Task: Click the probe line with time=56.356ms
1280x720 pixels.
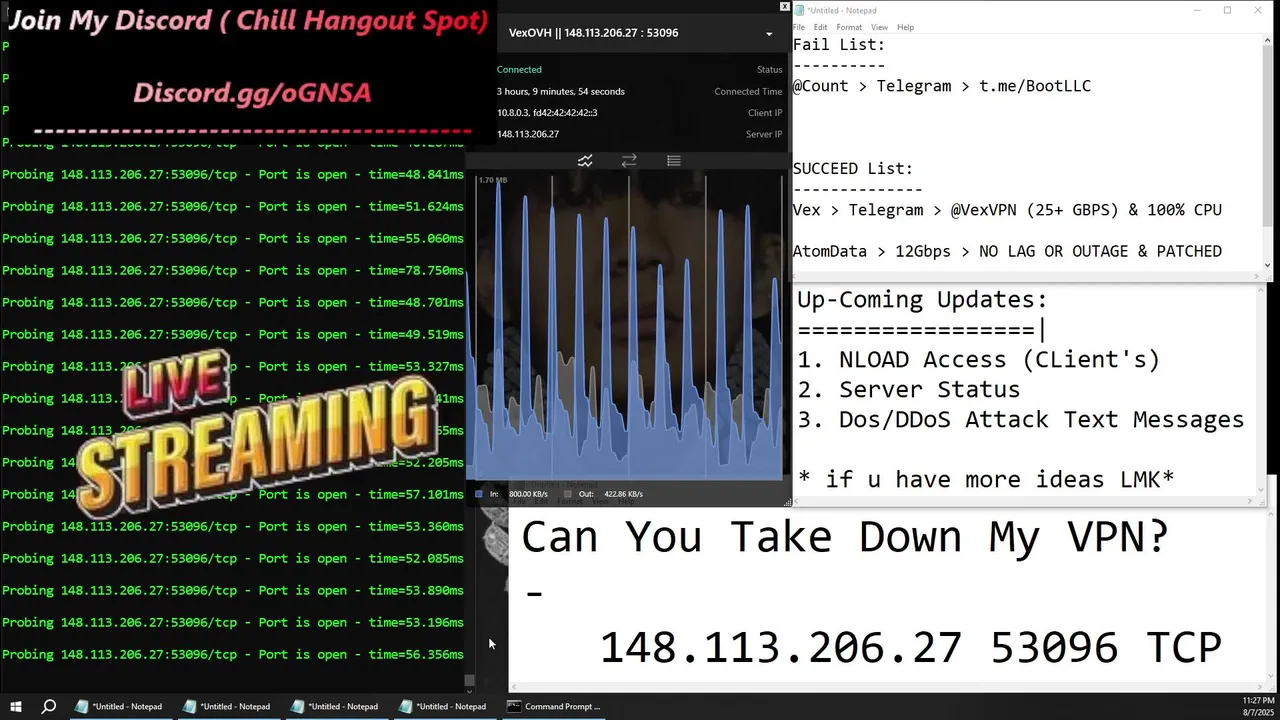Action: (x=233, y=655)
